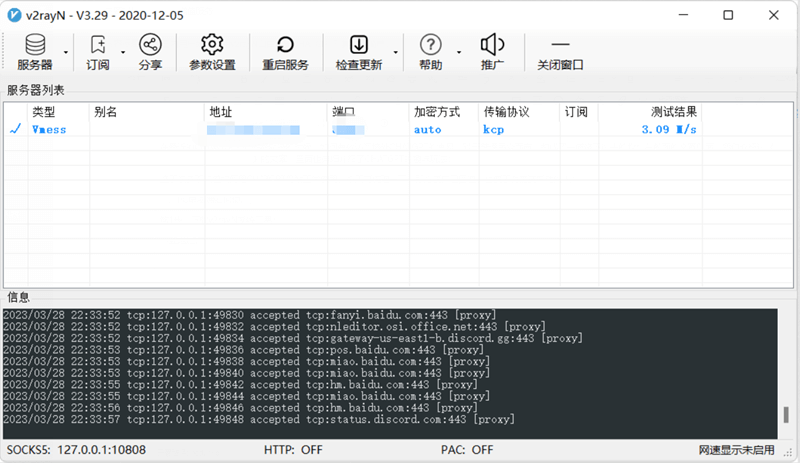Click the 关闭窗口 toolbar button
This screenshot has width=800, height=463.
pos(560,52)
